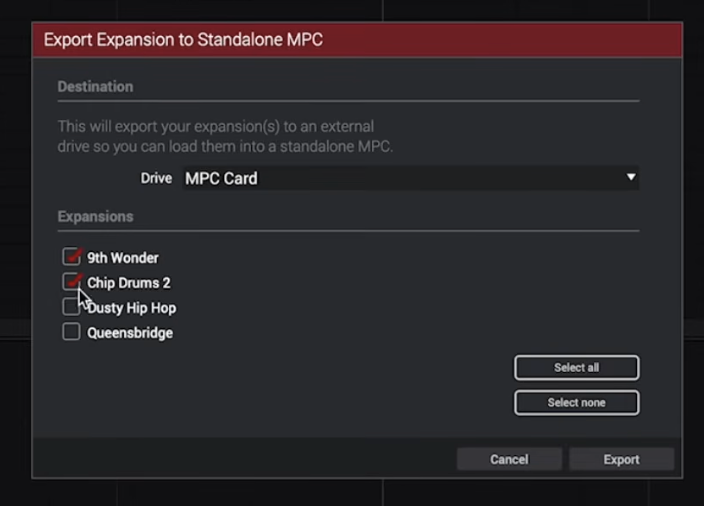Check the Dusty Hip Hop checkbox

(x=71, y=307)
